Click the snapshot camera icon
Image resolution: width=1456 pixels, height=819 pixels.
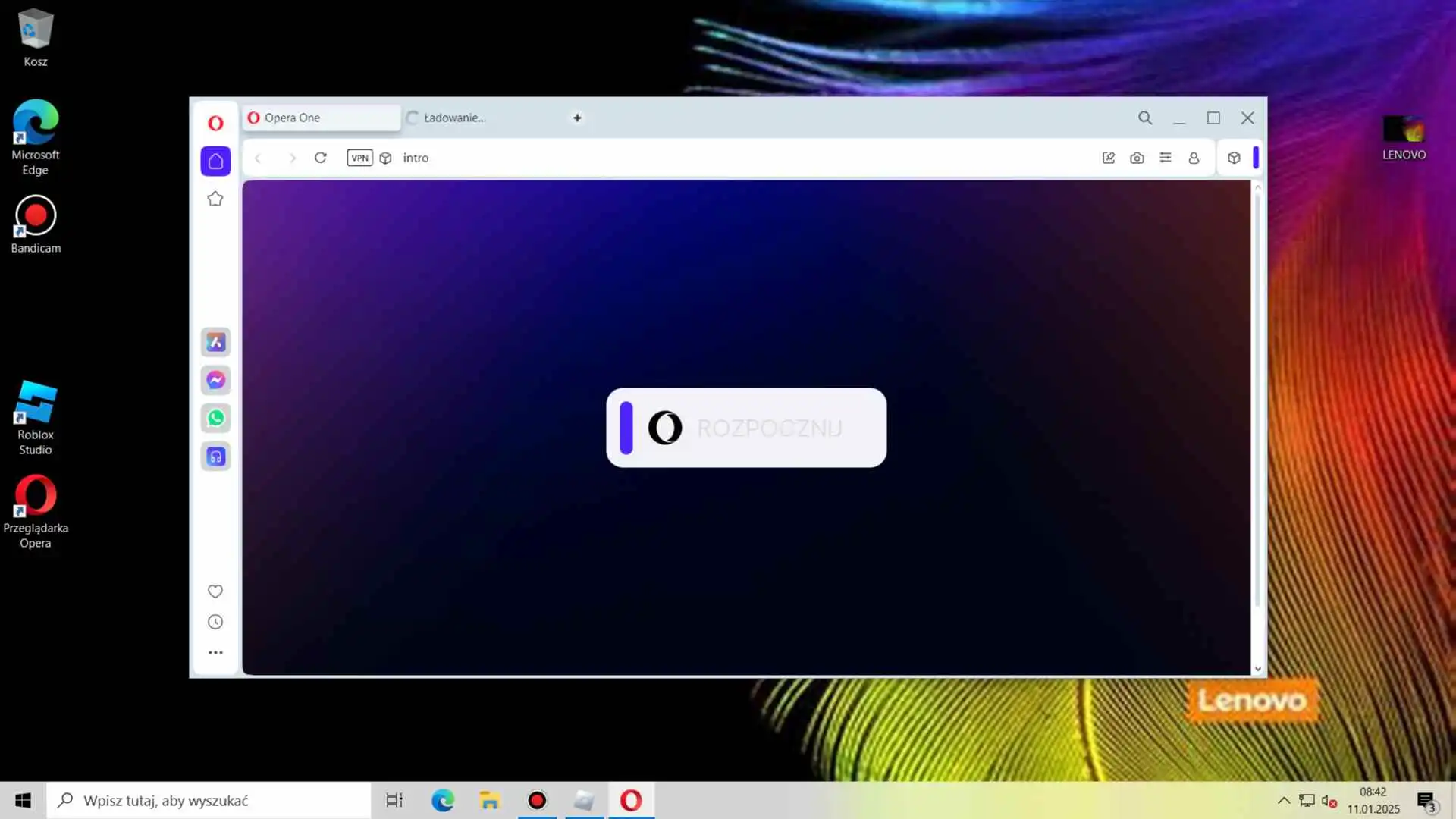pos(1137,158)
